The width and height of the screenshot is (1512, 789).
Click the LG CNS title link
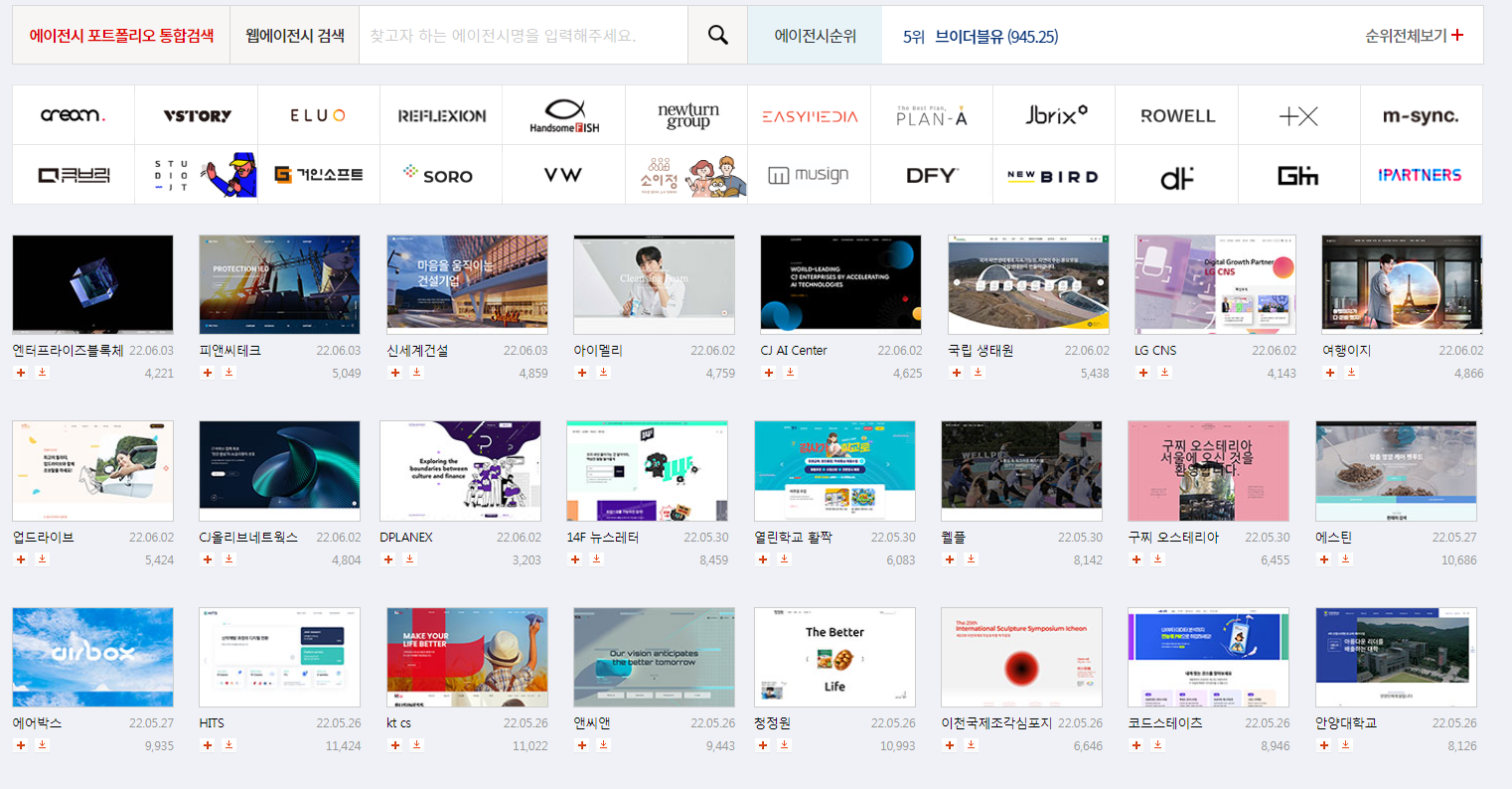pyautogui.click(x=1155, y=351)
